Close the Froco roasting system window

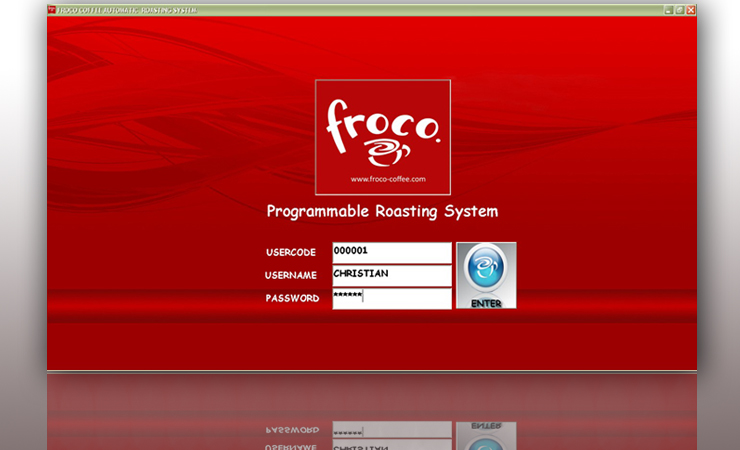pos(691,10)
